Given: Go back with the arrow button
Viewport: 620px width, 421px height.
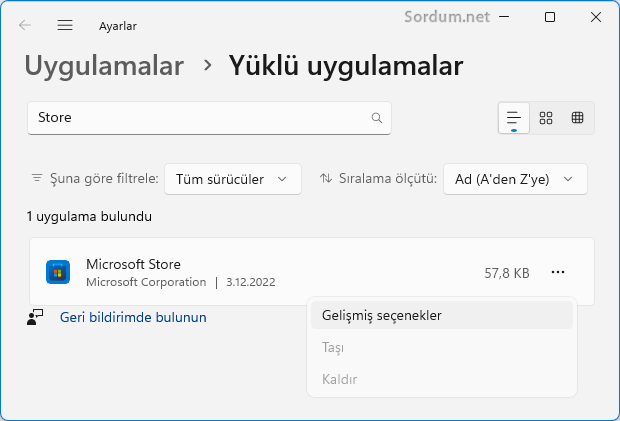Looking at the screenshot, I should [25, 25].
